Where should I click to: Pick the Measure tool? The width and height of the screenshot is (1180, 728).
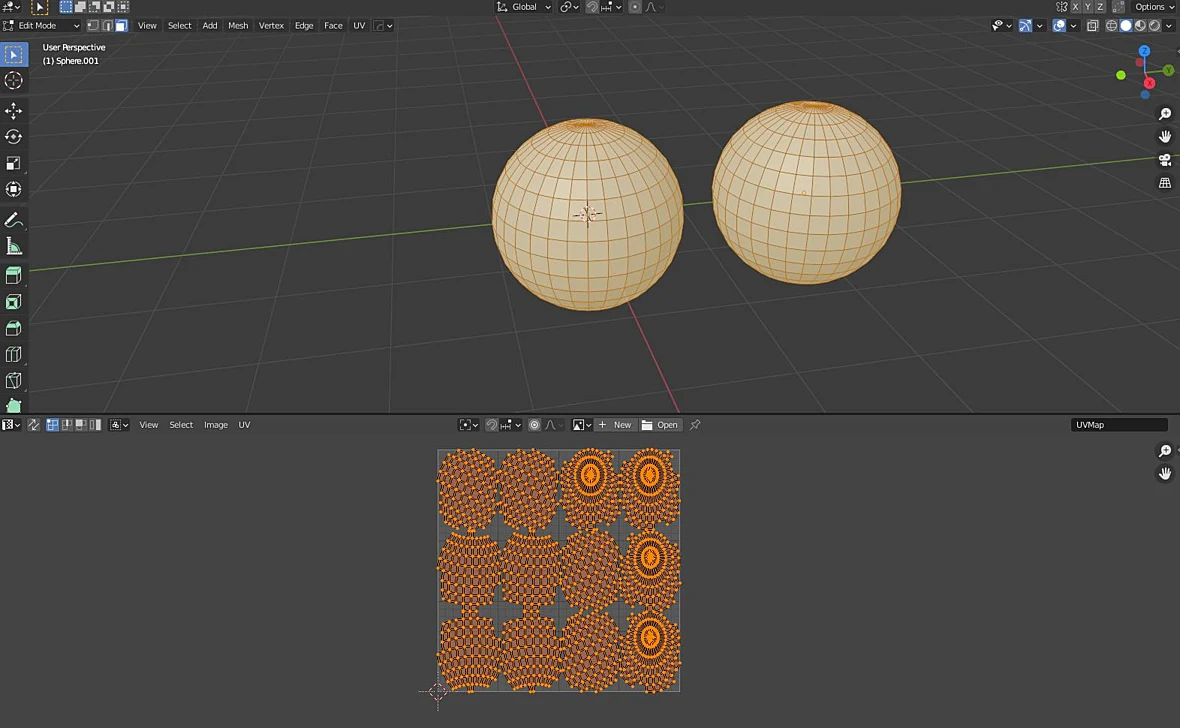tap(14, 246)
